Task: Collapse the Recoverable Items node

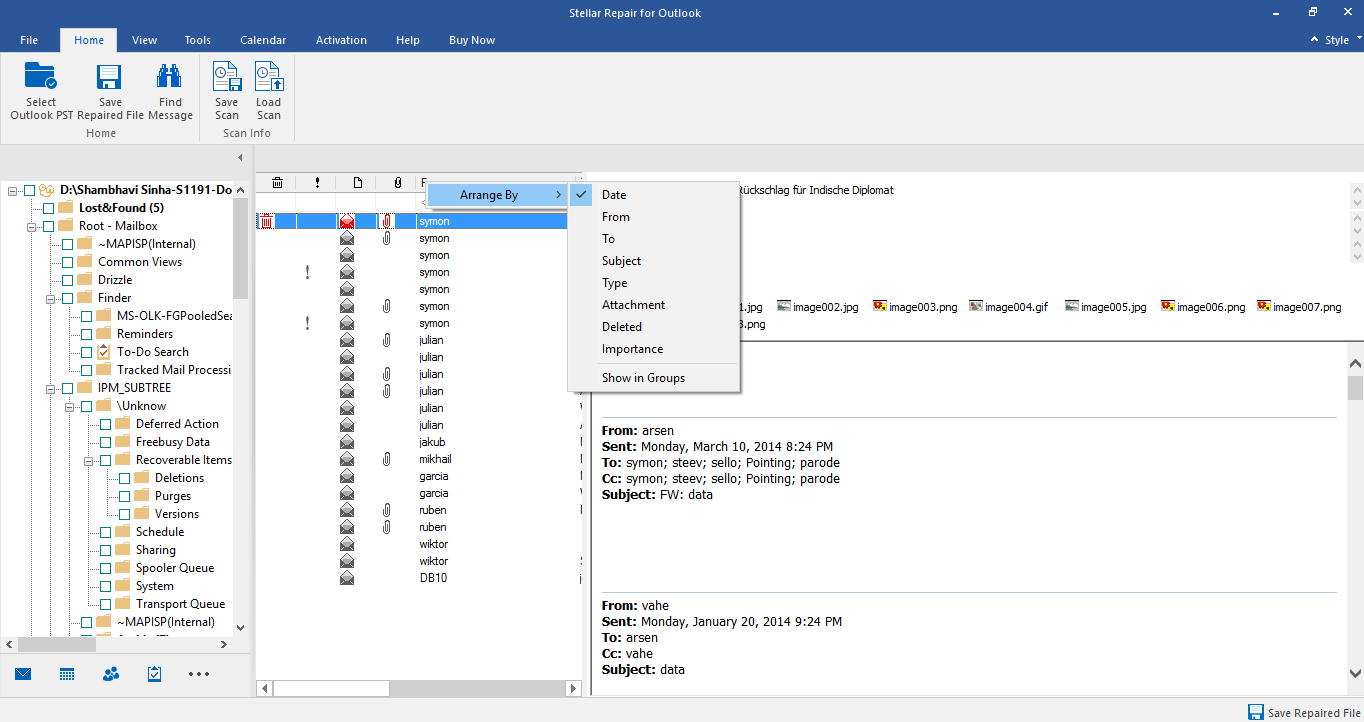Action: pos(88,460)
